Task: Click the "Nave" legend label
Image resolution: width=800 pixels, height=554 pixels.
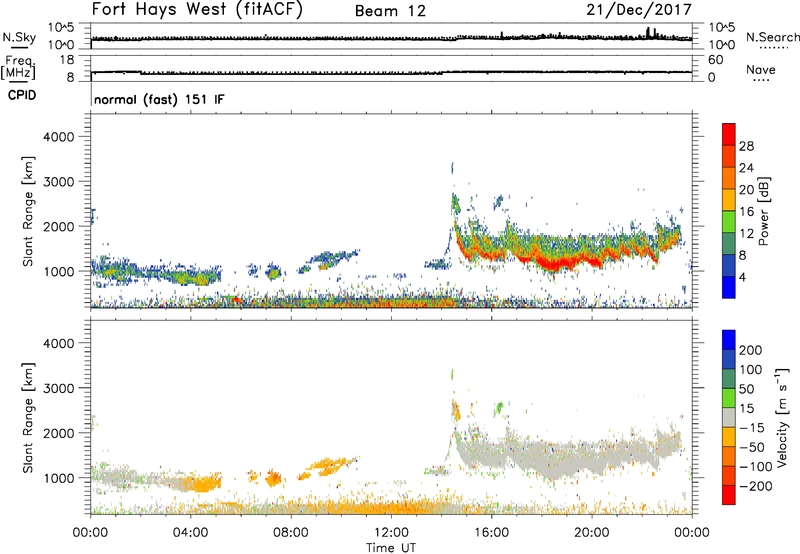Action: point(761,70)
